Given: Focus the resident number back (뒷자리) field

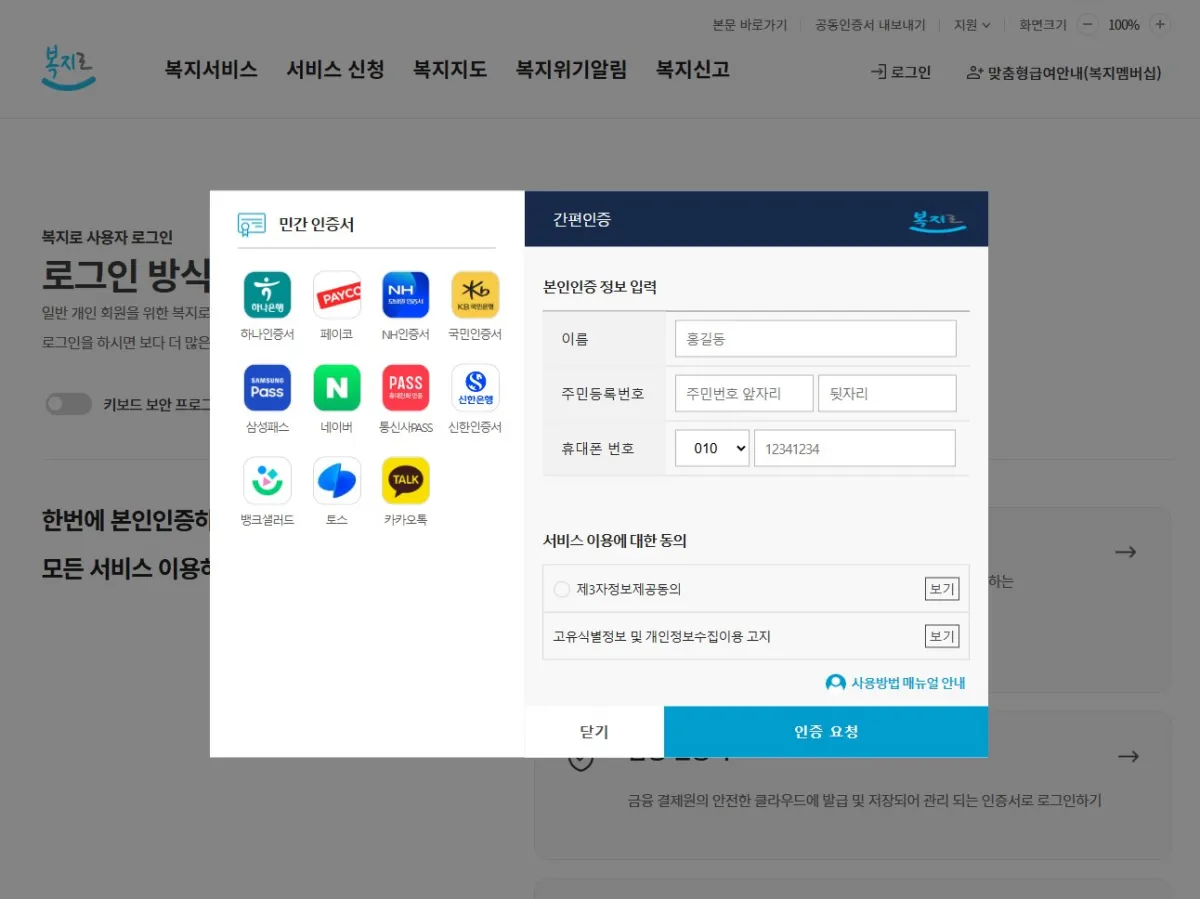Looking at the screenshot, I should 887,393.
